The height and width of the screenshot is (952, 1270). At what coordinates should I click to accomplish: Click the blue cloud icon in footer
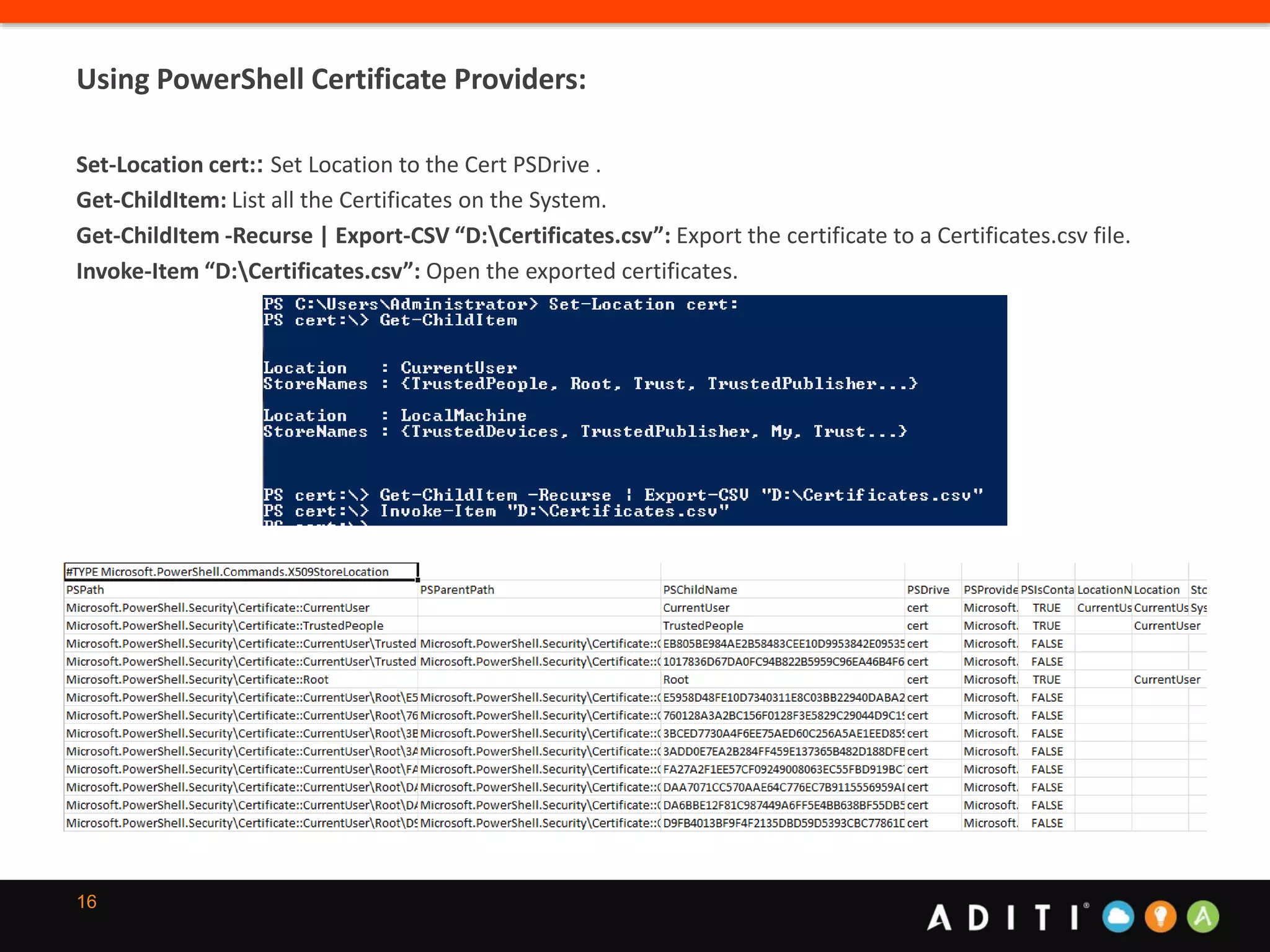[1118, 917]
